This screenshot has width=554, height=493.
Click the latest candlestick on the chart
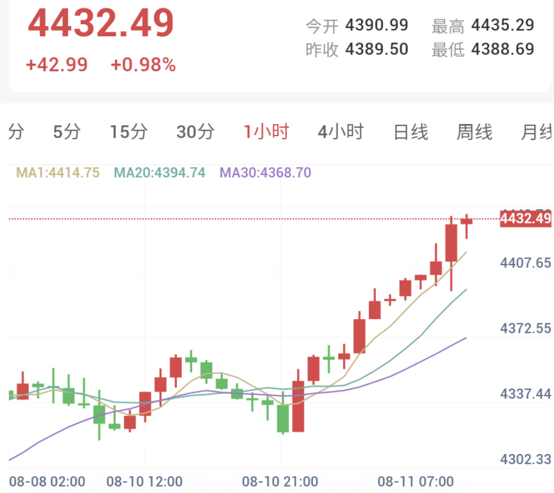[x=466, y=226]
